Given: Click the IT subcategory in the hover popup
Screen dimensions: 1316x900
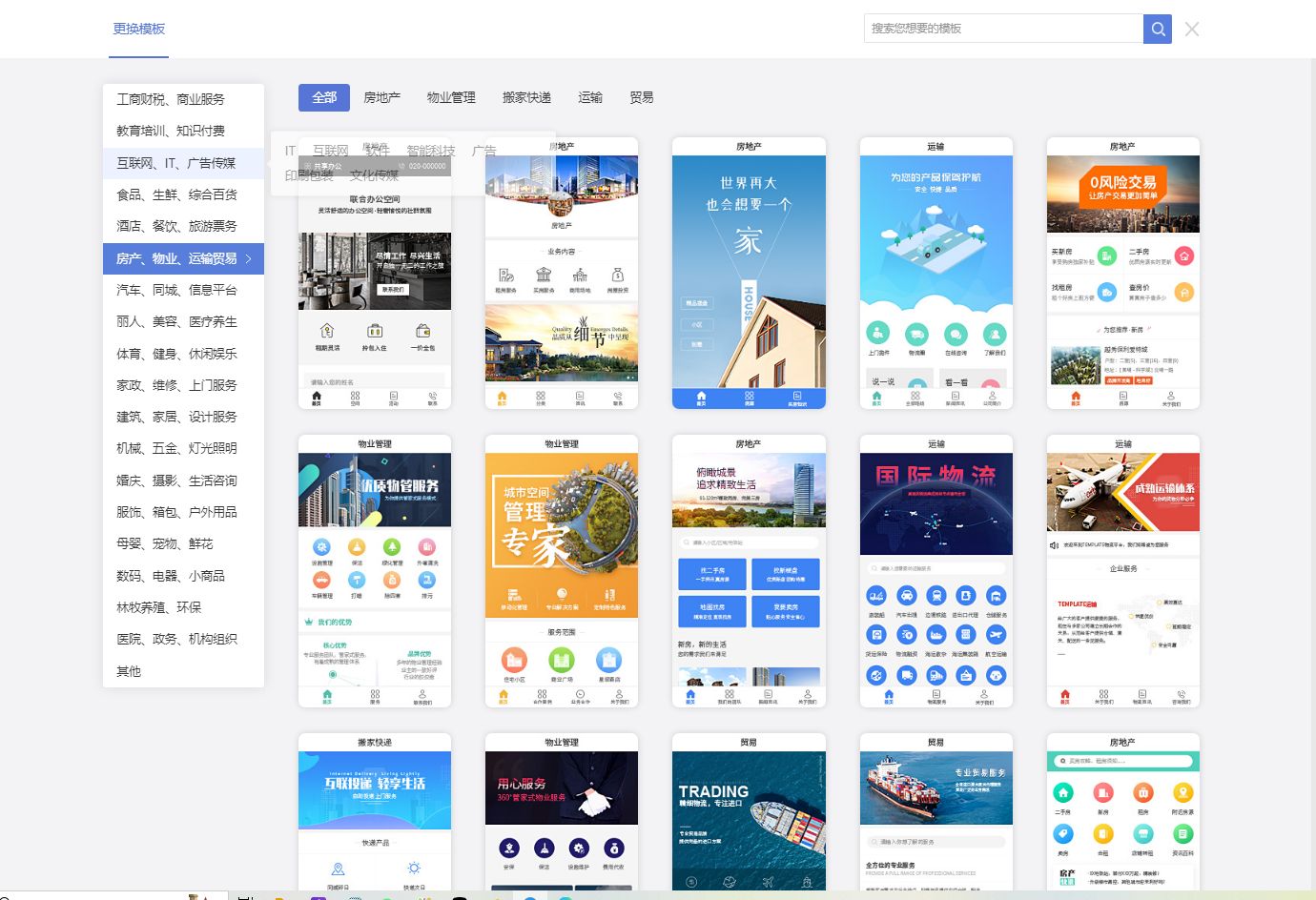Looking at the screenshot, I should pos(290,151).
